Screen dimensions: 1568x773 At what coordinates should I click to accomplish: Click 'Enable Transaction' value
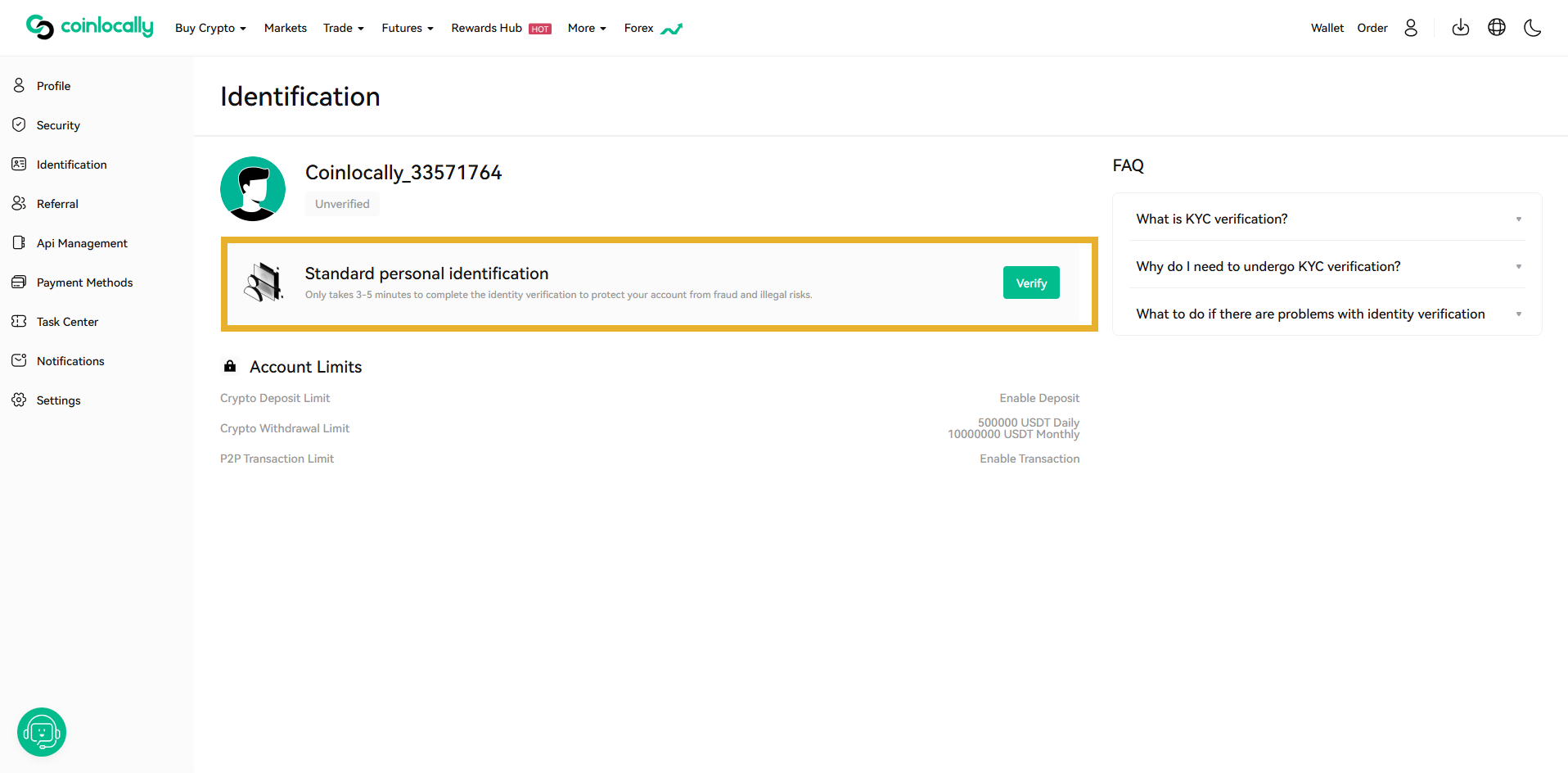1030,459
